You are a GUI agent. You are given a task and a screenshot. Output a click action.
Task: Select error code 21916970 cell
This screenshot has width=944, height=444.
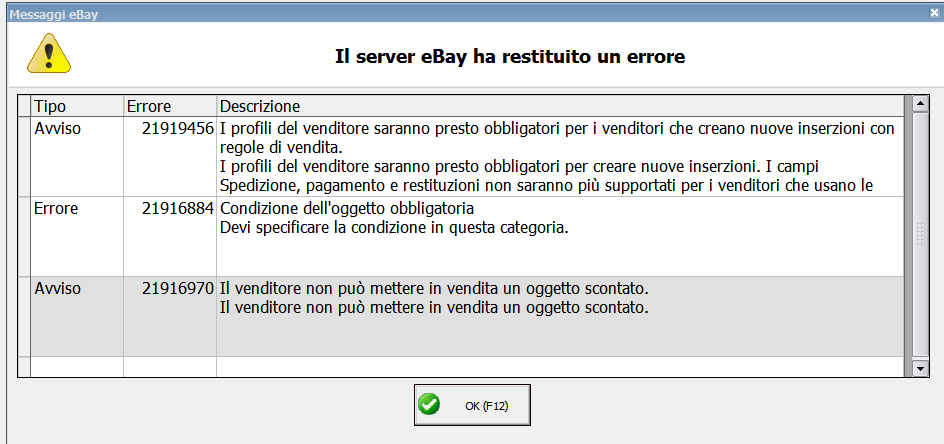coord(170,316)
